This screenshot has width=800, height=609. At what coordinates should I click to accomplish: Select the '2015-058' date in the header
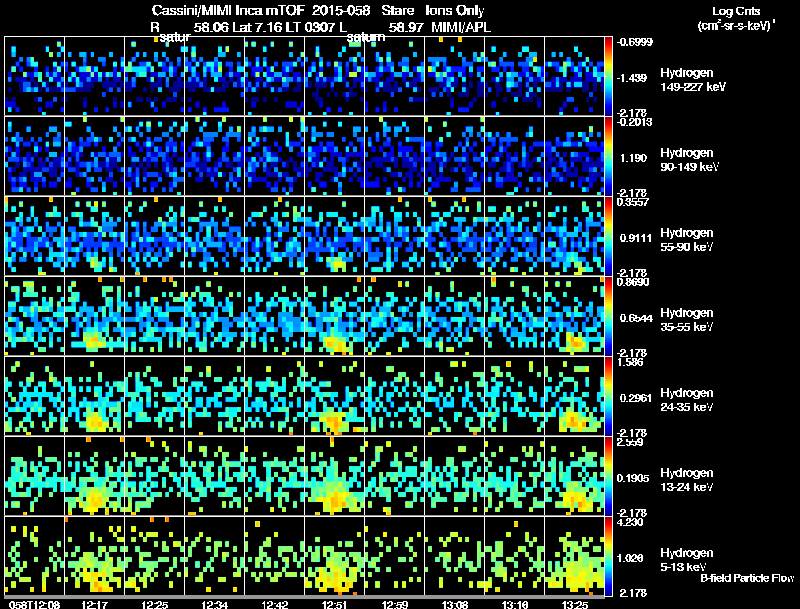click(340, 11)
